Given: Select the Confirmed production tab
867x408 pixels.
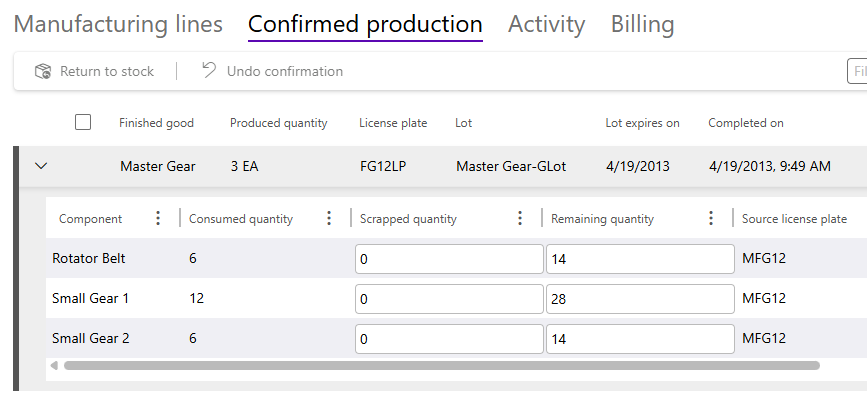Looking at the screenshot, I should pyautogui.click(x=365, y=24).
